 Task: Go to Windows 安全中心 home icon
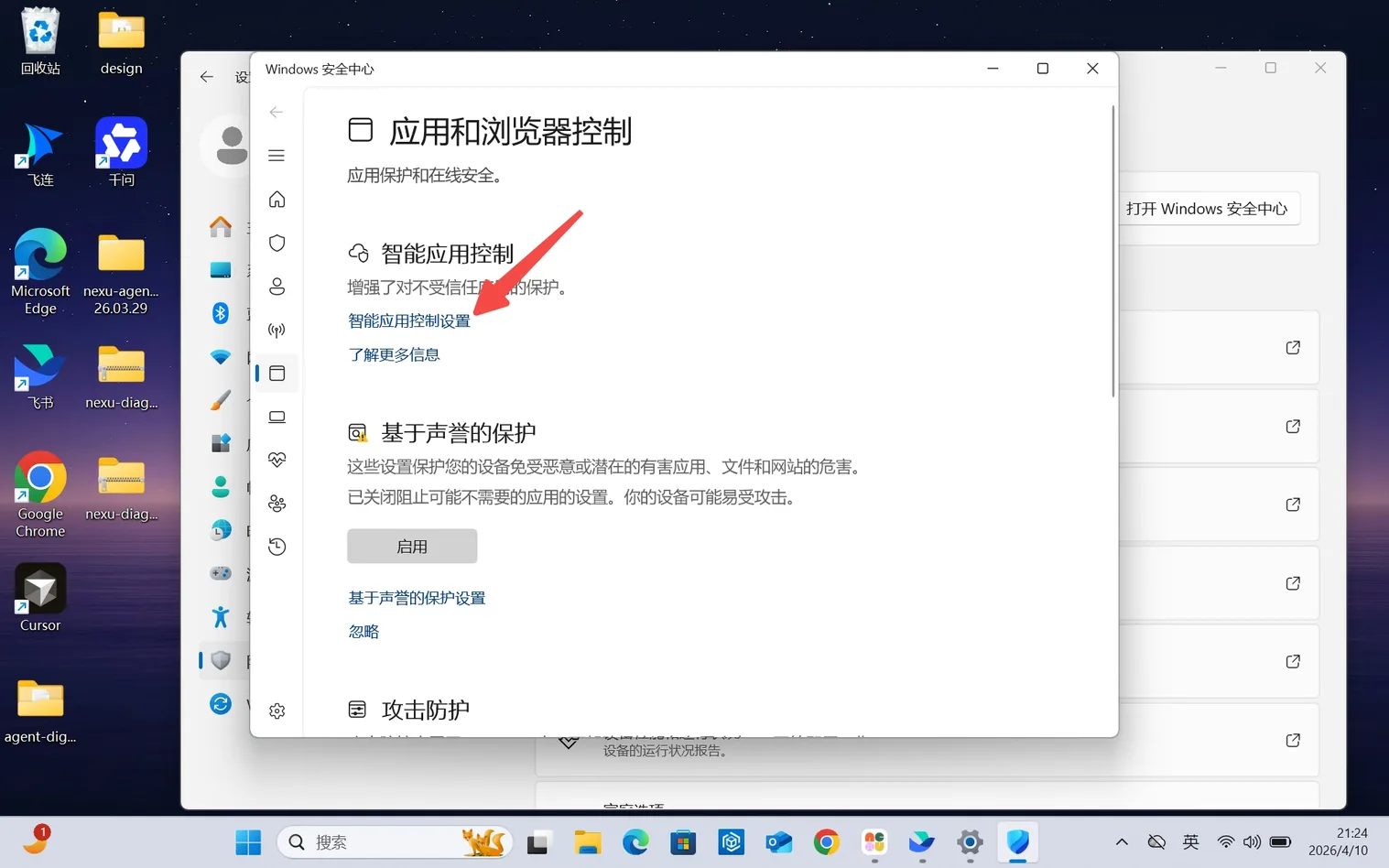point(277,200)
